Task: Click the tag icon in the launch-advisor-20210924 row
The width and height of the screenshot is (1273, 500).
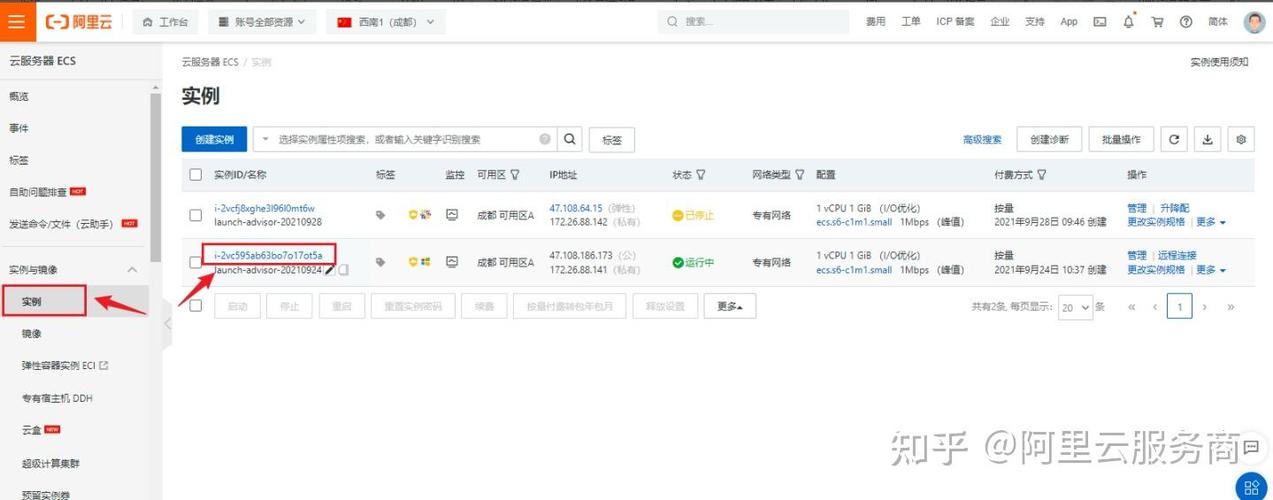Action: 380,262
